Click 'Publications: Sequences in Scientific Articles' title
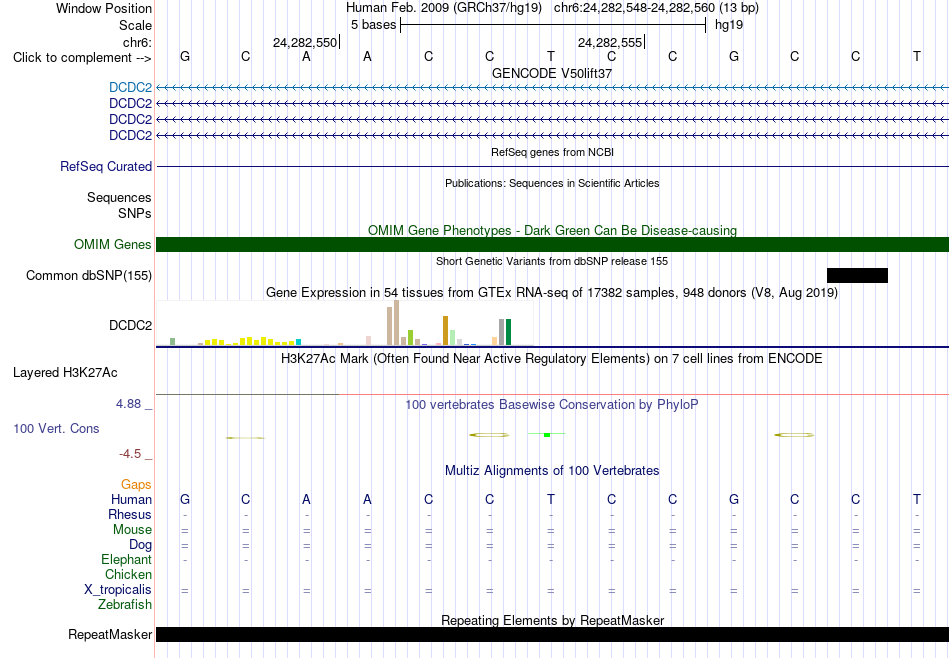This screenshot has width=950, height=658. tap(552, 183)
